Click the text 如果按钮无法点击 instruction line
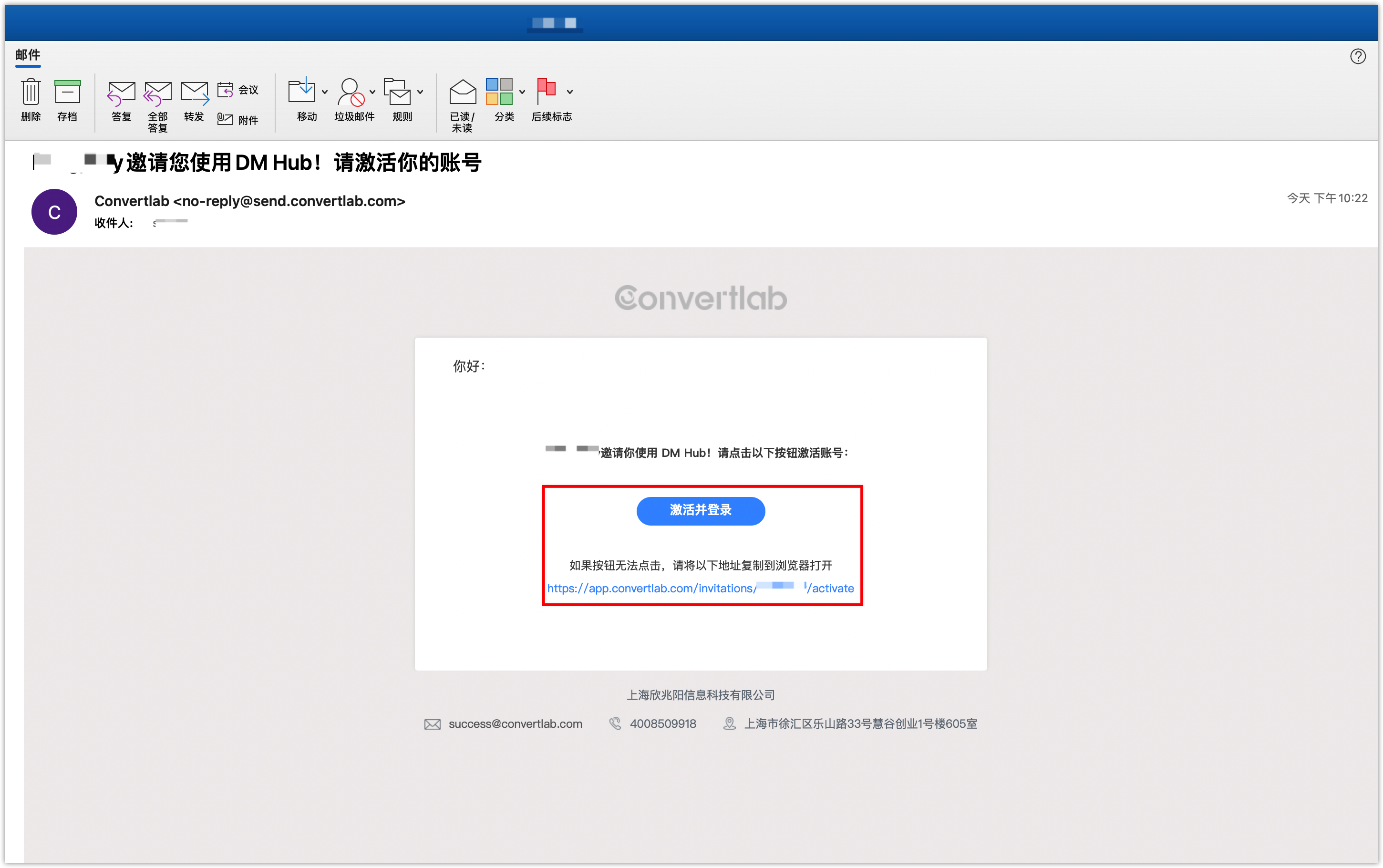 [701, 566]
